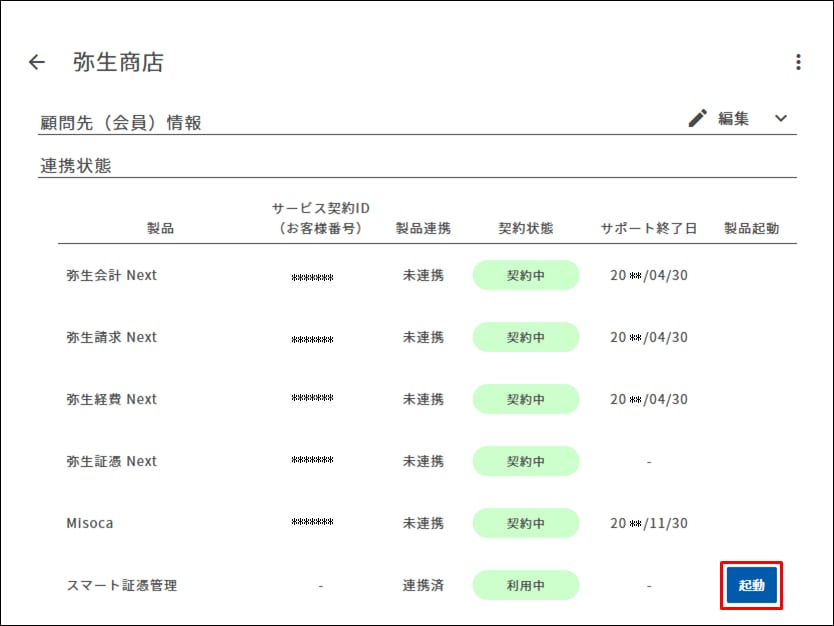This screenshot has width=834, height=626.
Task: Select the Misoca product row name
Action: point(90,523)
